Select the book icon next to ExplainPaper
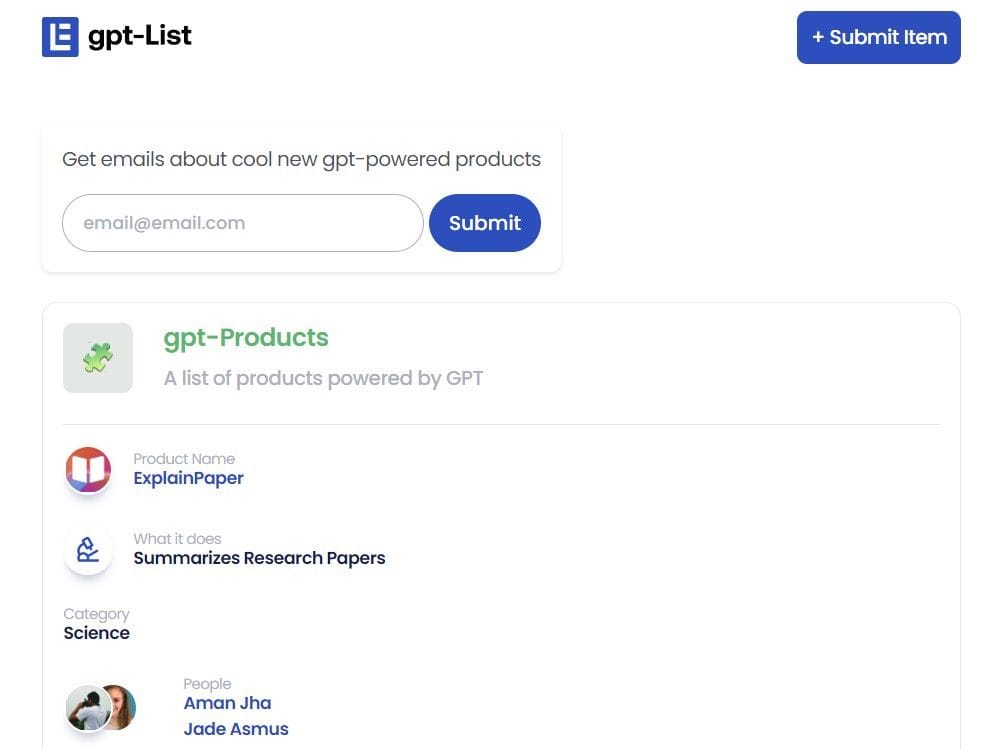Image resolution: width=1000 pixels, height=750 pixels. [88, 470]
